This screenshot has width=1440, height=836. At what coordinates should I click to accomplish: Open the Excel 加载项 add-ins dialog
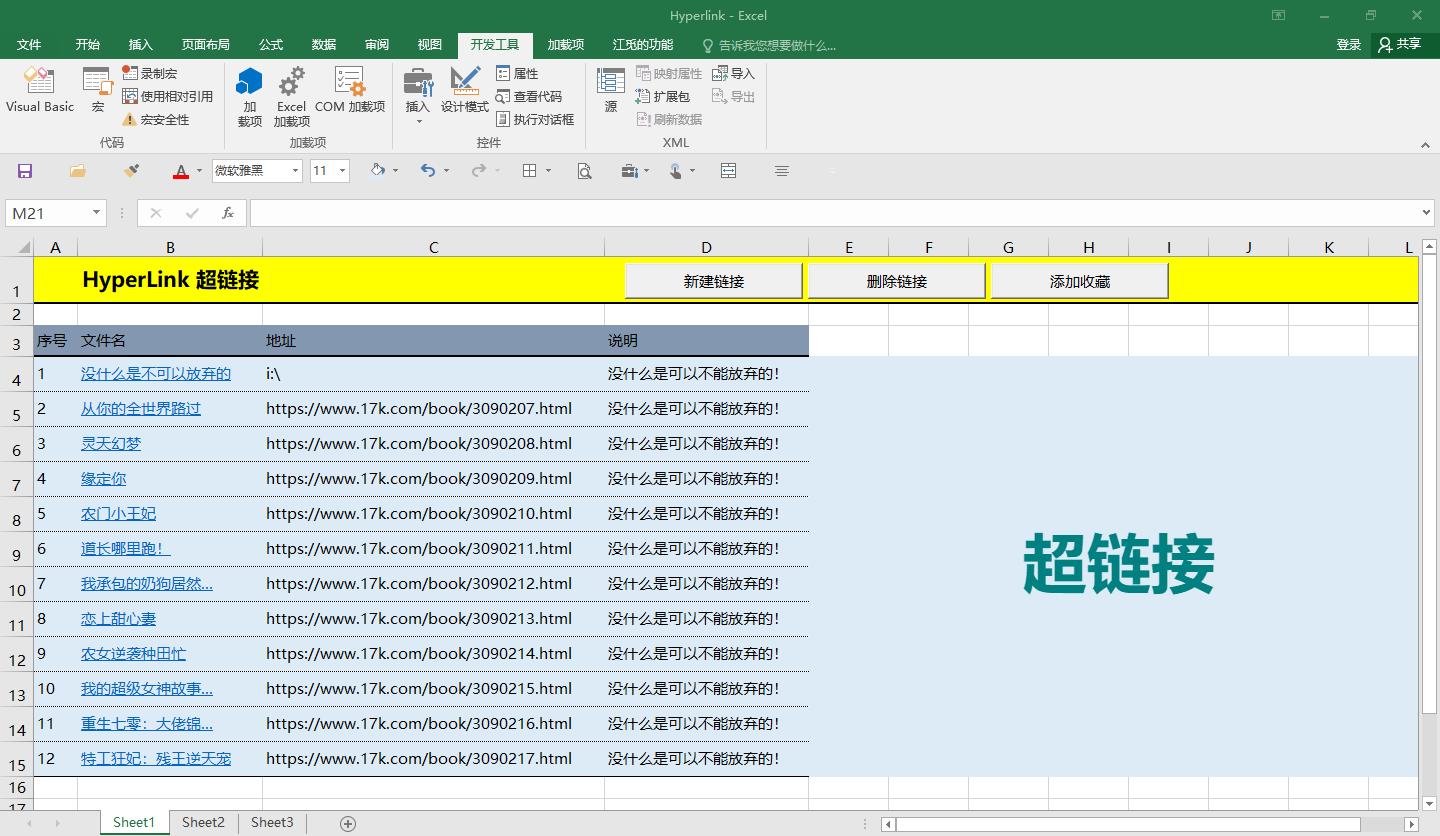coord(290,93)
